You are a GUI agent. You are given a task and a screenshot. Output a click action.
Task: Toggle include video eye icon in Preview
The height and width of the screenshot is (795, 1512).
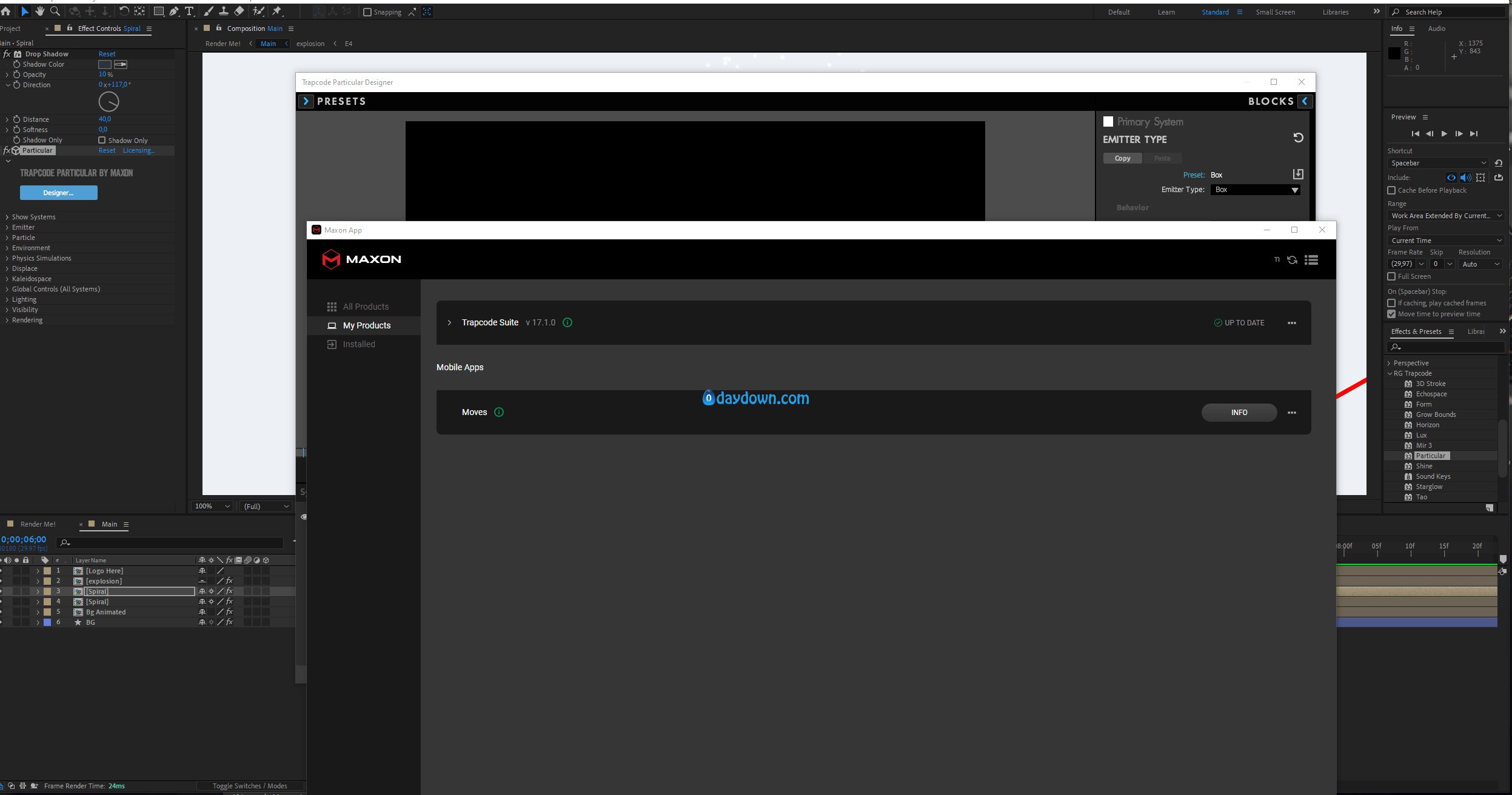click(1451, 178)
